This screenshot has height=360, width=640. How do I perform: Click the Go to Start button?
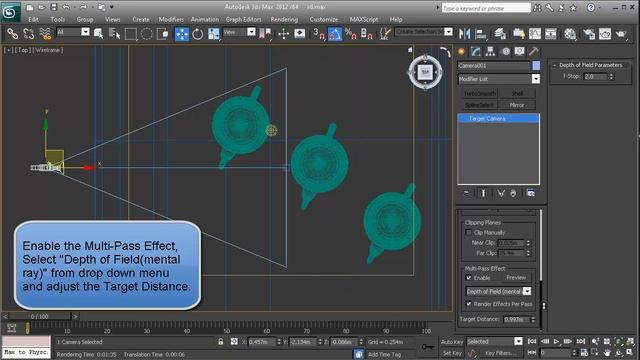pyautogui.click(x=532, y=341)
